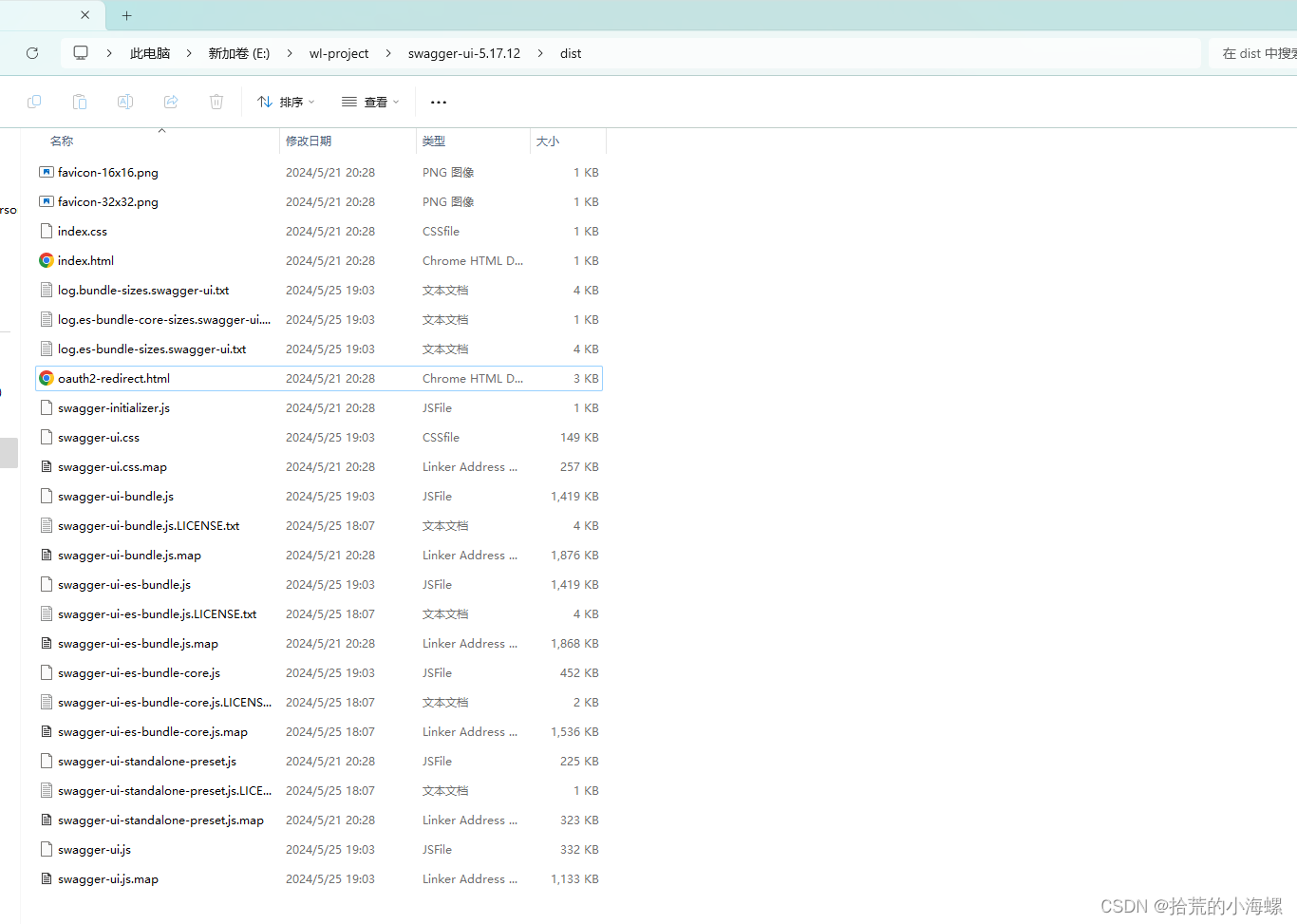Click the 1,536 KB size cell
The width and height of the screenshot is (1297, 924).
coord(574,731)
